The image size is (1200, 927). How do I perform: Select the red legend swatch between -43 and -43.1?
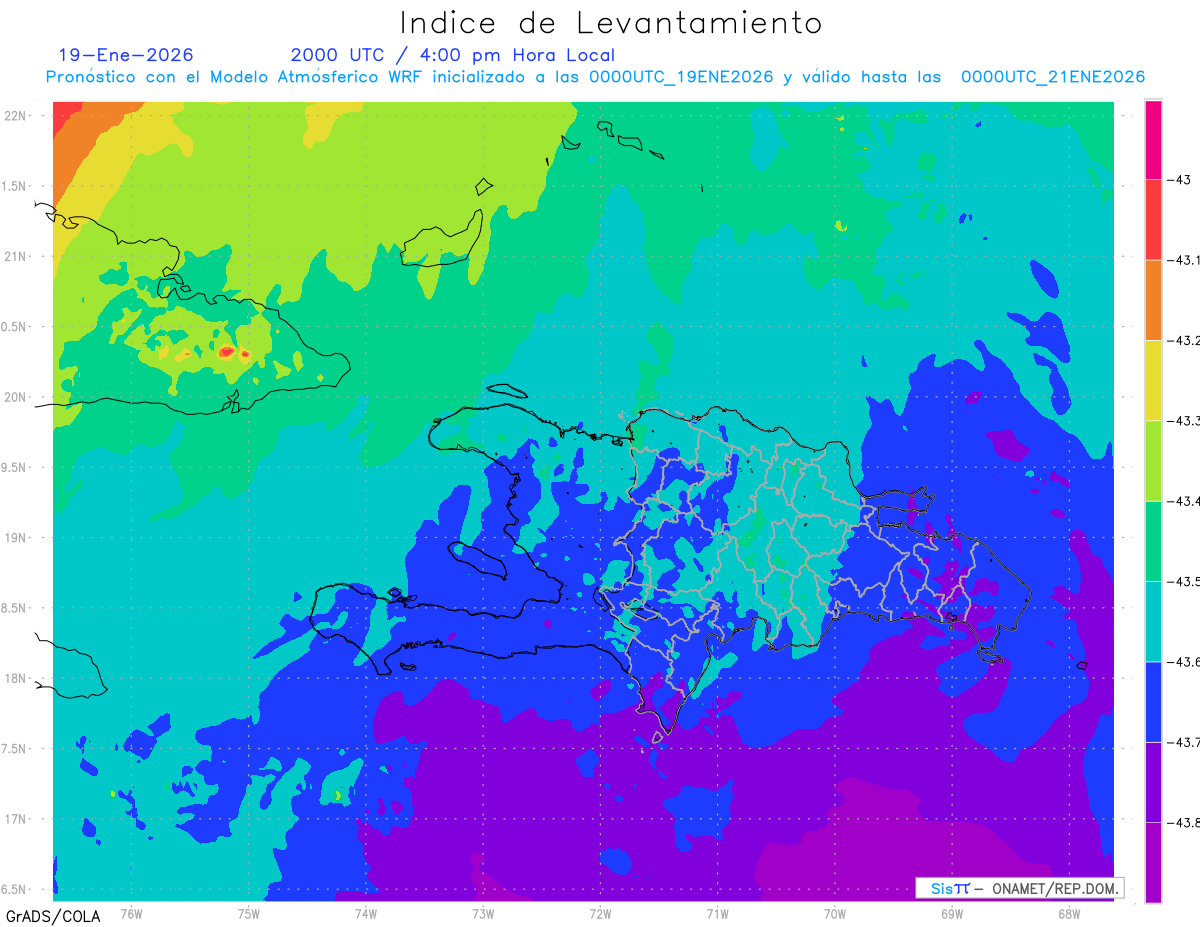1153,220
